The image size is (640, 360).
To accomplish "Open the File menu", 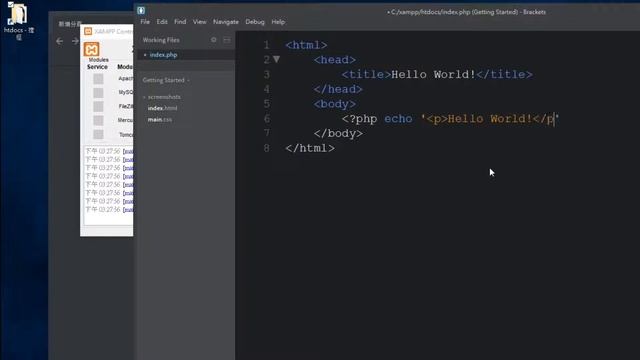I will [x=145, y=22].
